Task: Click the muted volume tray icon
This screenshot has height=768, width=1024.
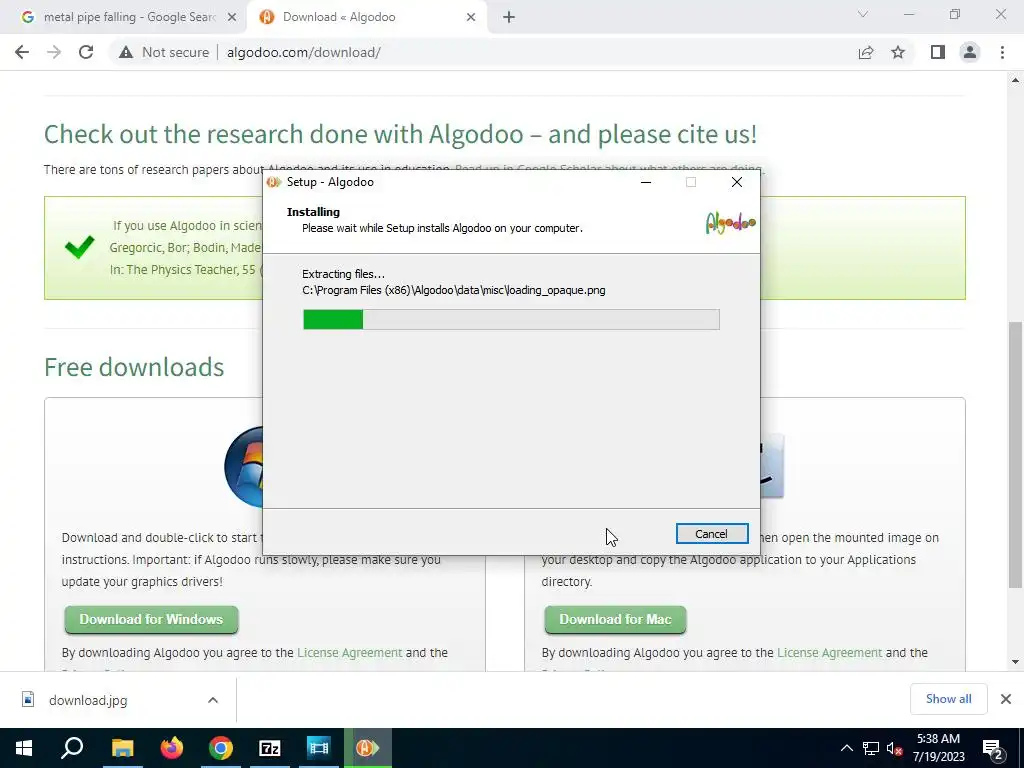Action: coord(894,748)
